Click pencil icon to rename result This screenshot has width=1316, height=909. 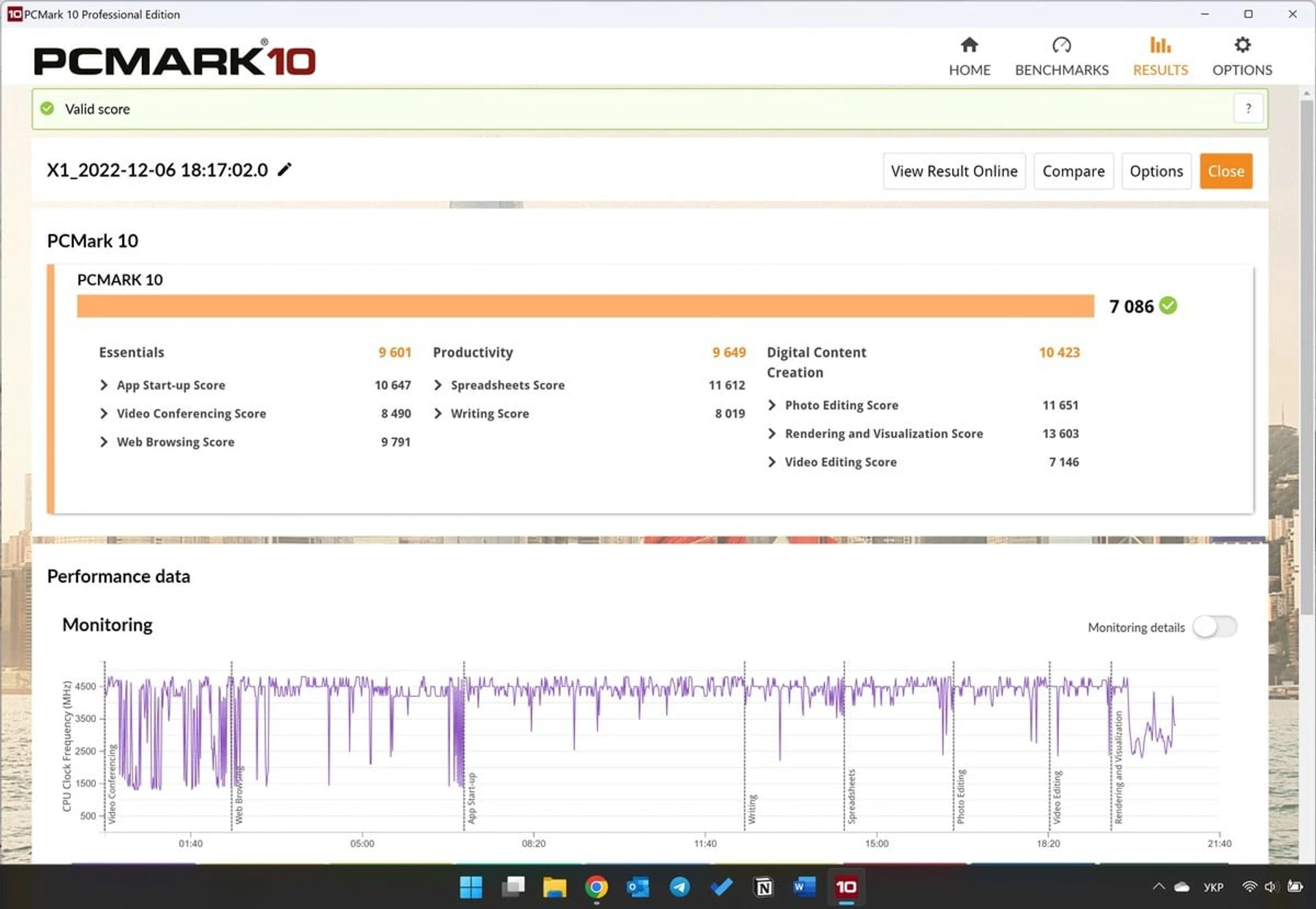[x=284, y=169]
